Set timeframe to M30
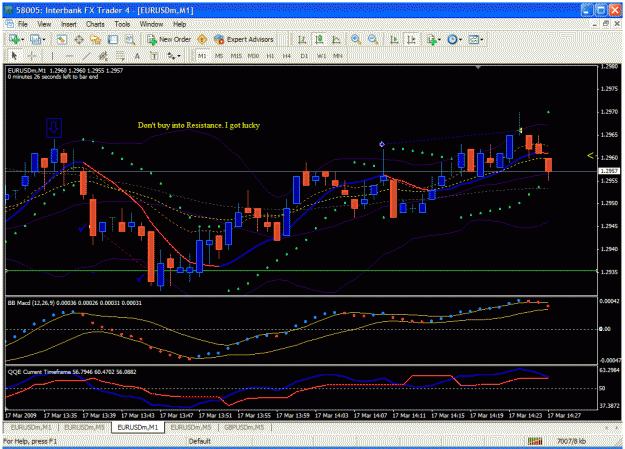The image size is (625, 449). (253, 56)
